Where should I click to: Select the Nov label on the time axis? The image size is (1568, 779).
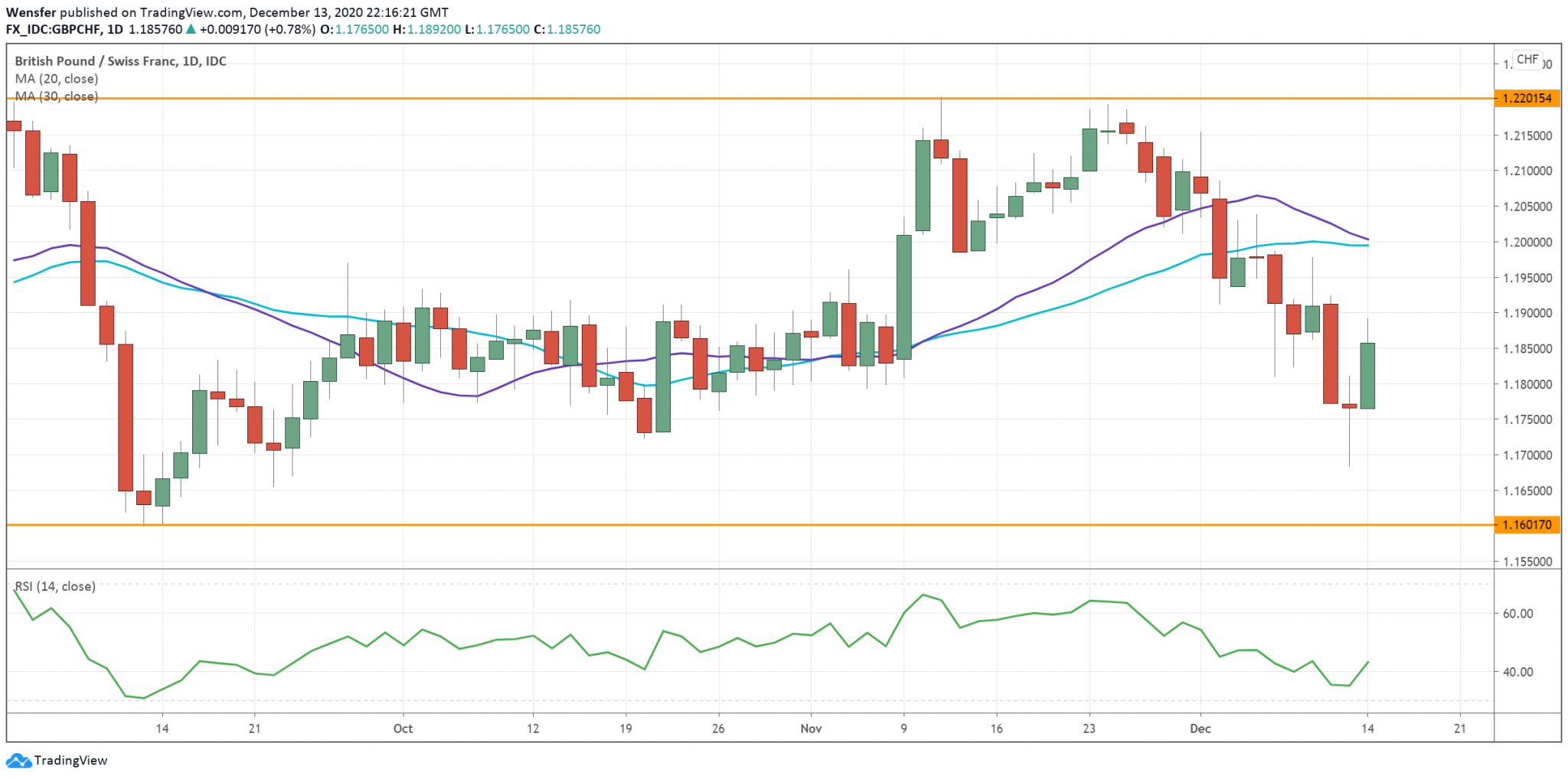[812, 728]
